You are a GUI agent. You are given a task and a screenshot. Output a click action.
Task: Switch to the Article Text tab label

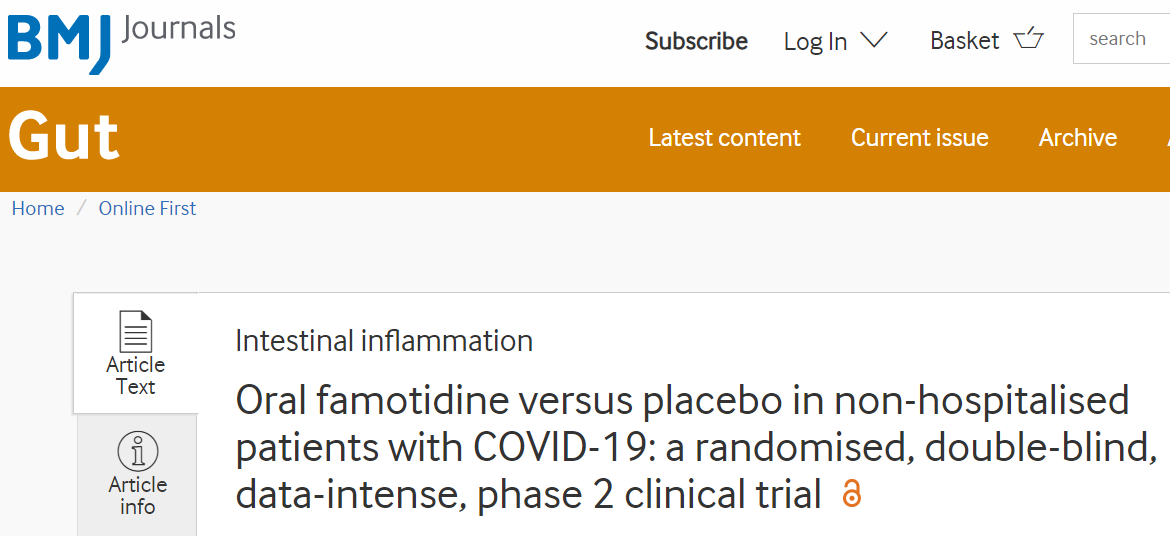click(x=136, y=375)
